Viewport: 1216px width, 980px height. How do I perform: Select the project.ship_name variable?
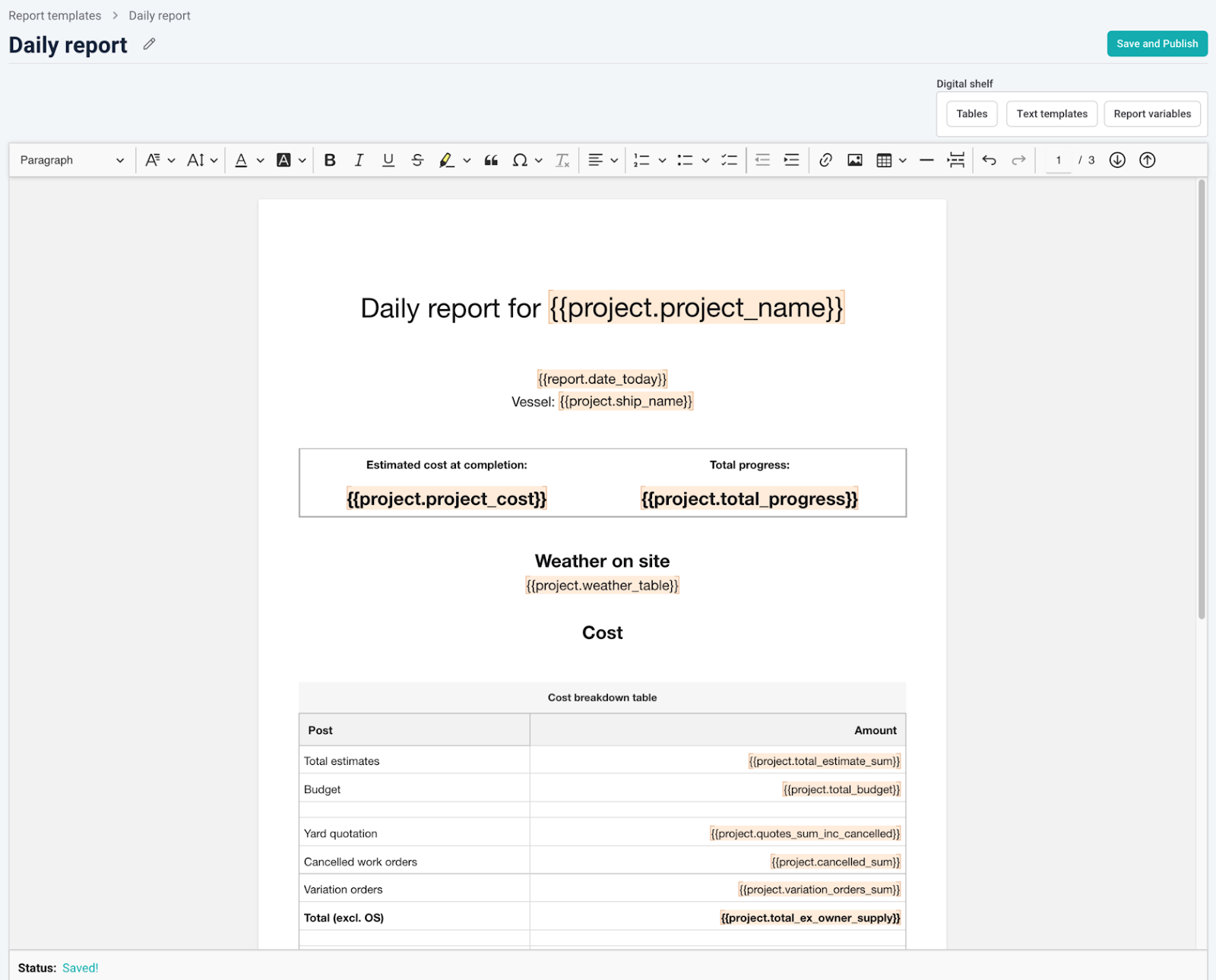click(626, 400)
